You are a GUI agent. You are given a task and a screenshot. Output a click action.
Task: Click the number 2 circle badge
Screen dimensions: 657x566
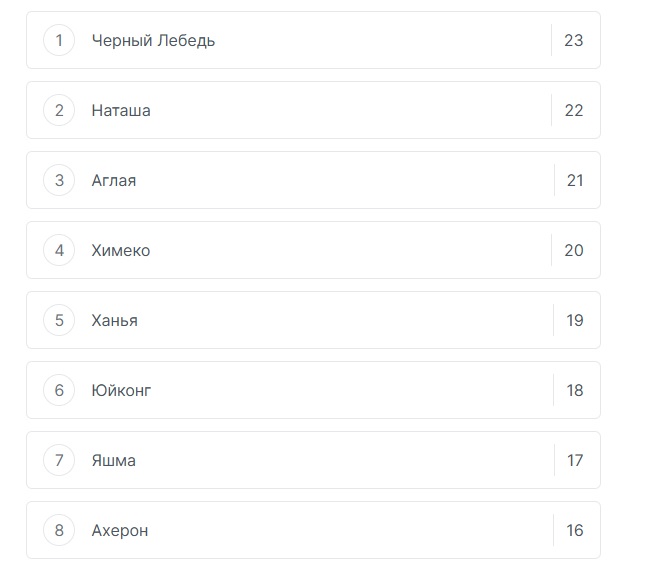pyautogui.click(x=59, y=110)
